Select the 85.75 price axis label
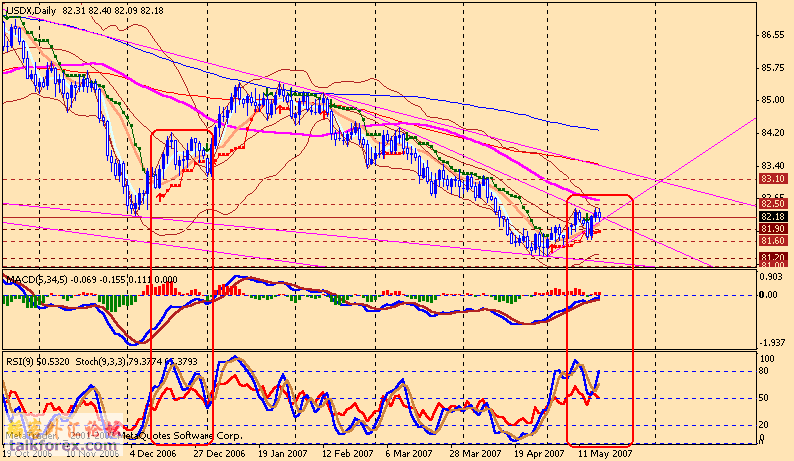 point(772,68)
